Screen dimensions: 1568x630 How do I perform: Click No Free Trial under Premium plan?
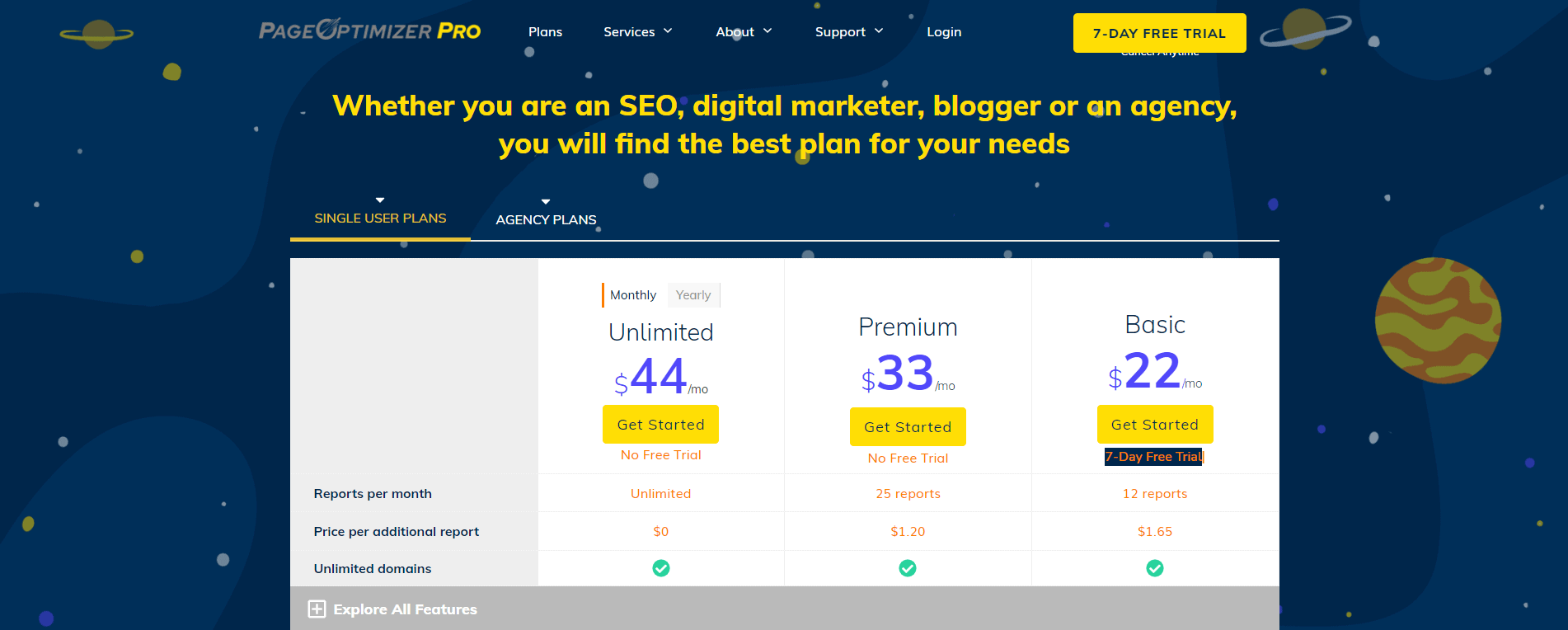click(908, 458)
